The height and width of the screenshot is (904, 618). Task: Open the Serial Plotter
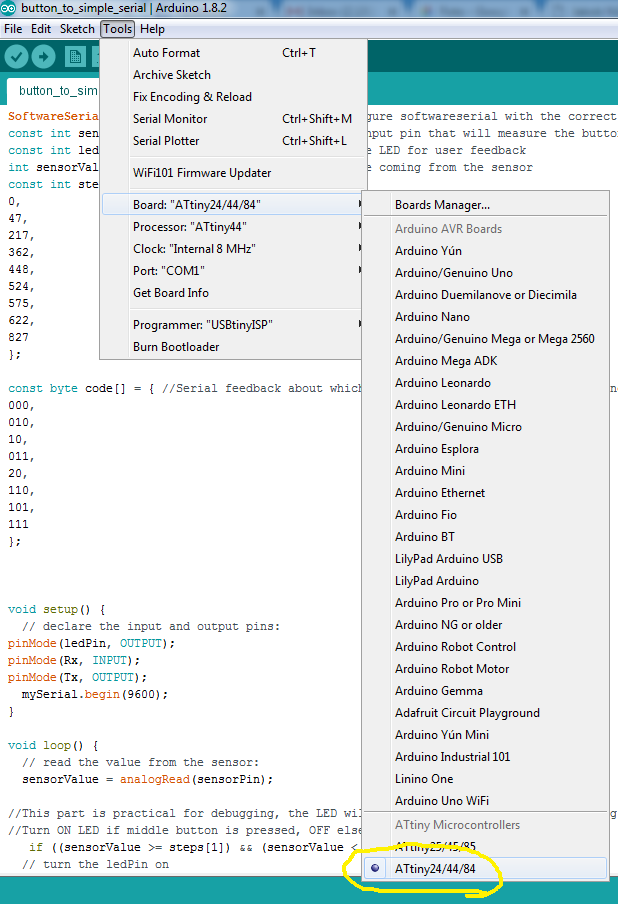click(231, 140)
